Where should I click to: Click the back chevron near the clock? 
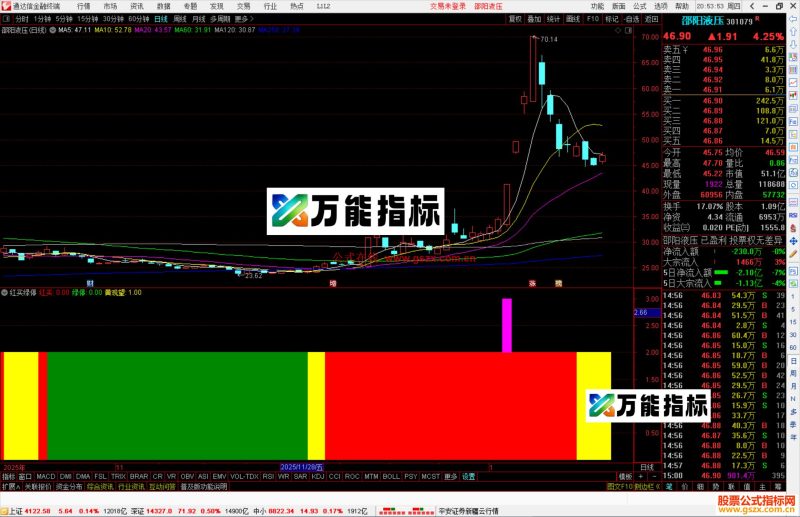752,6
